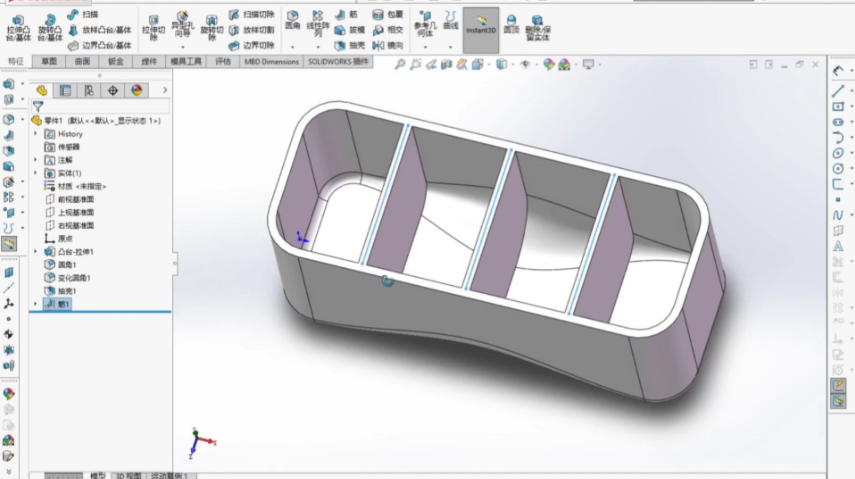Select the 抽壳1 shell feature in tree
Screen dimensions: 855x479
coord(61,291)
